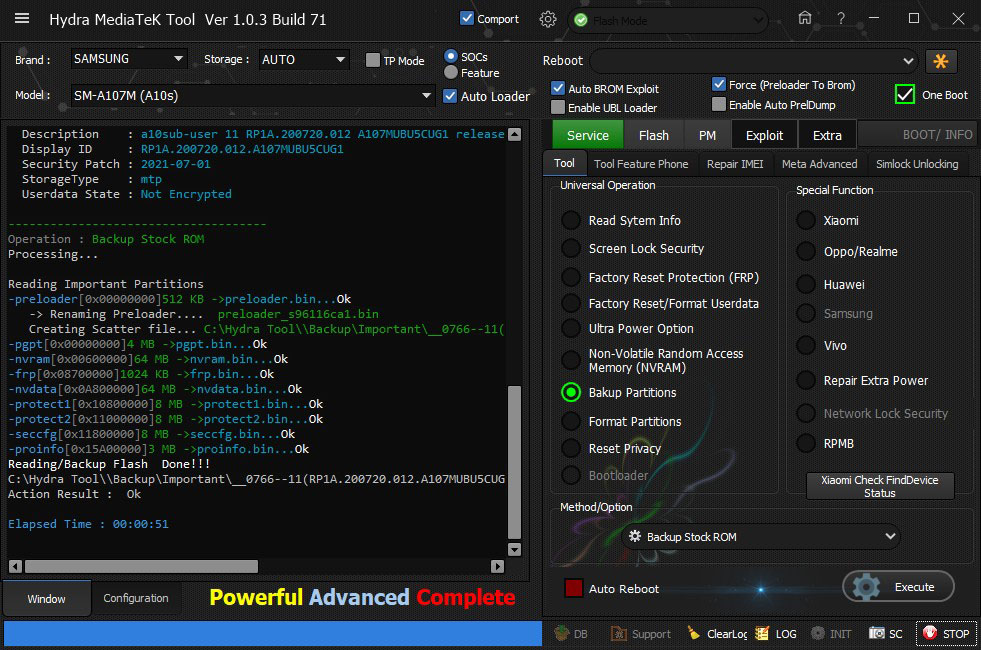
Task: Open the help question mark icon
Action: tap(841, 19)
